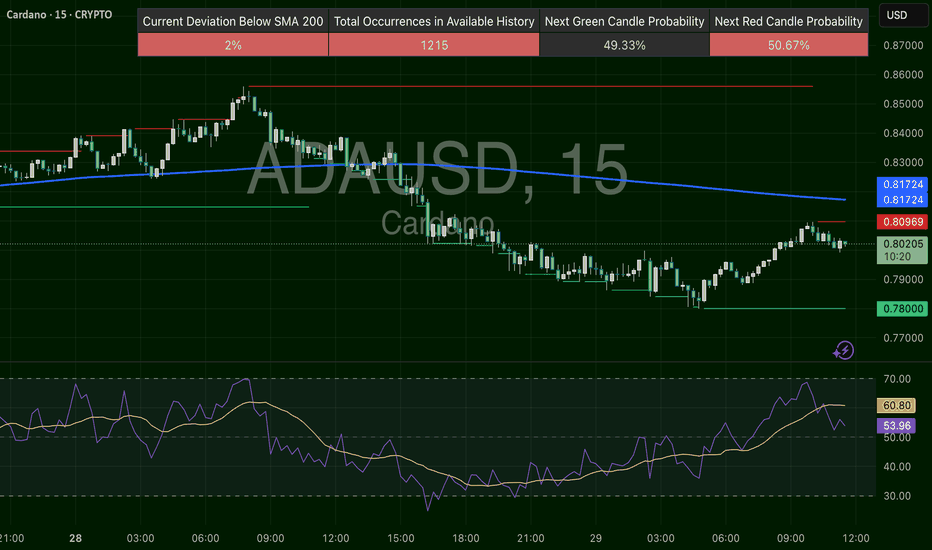Click the 28 date label on time axis
This screenshot has height=550, width=932.
coord(75,538)
